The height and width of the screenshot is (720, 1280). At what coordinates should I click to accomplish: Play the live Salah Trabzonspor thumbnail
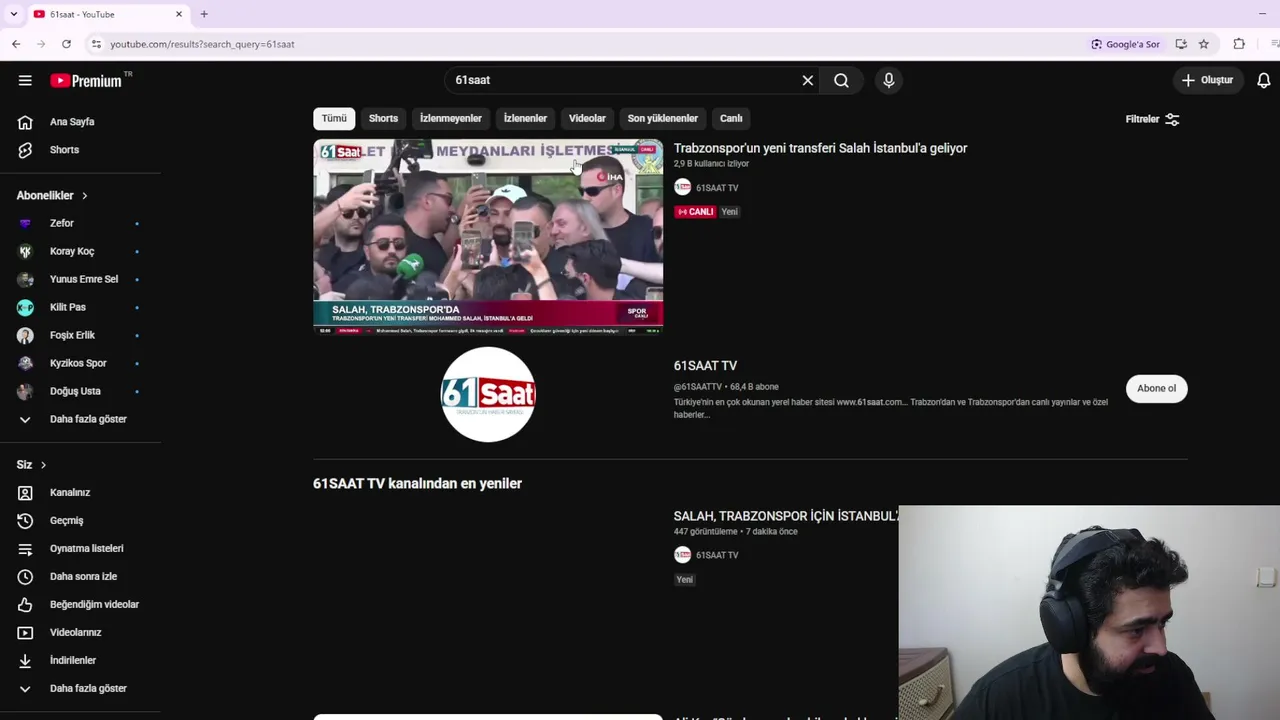pyautogui.click(x=488, y=236)
